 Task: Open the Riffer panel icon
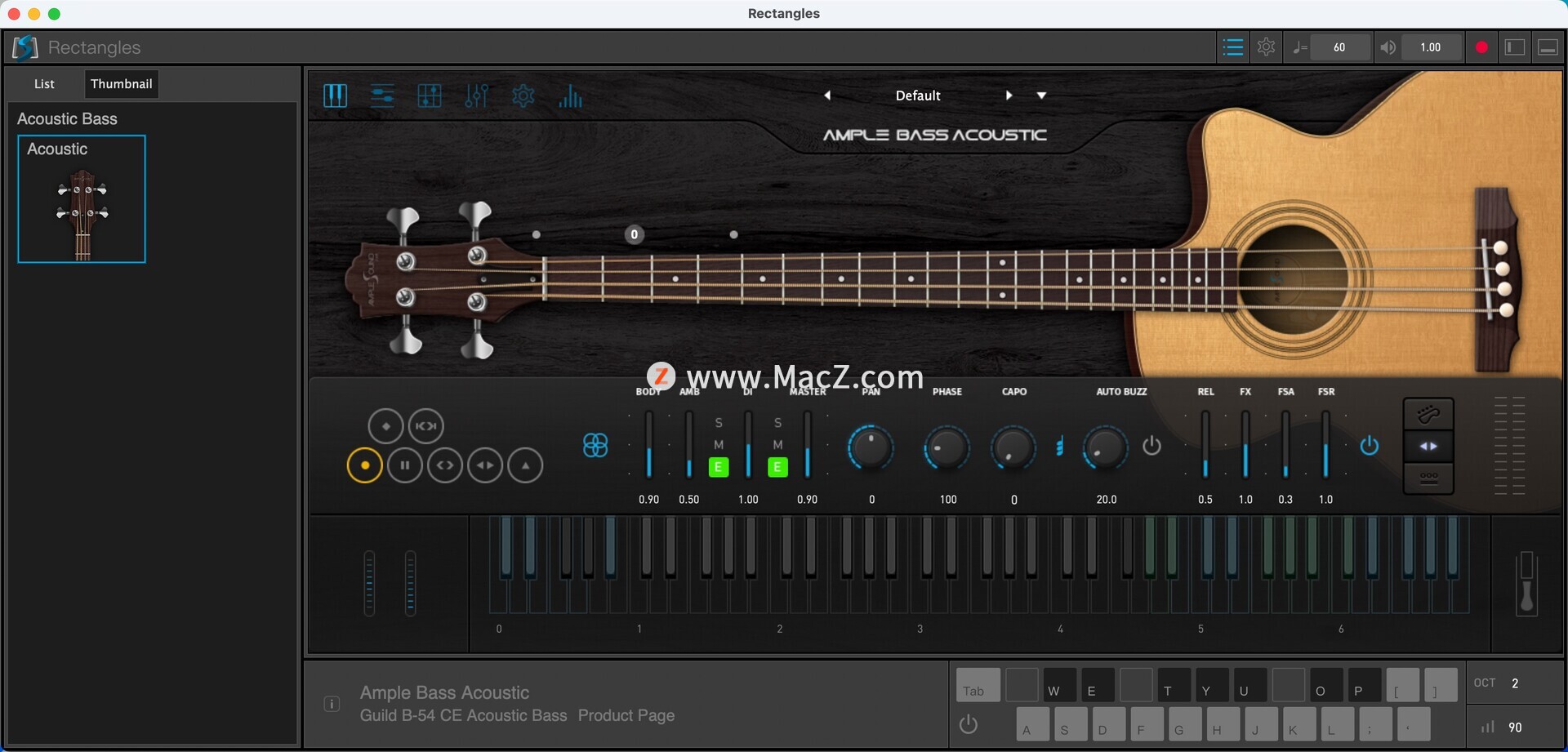(x=382, y=96)
